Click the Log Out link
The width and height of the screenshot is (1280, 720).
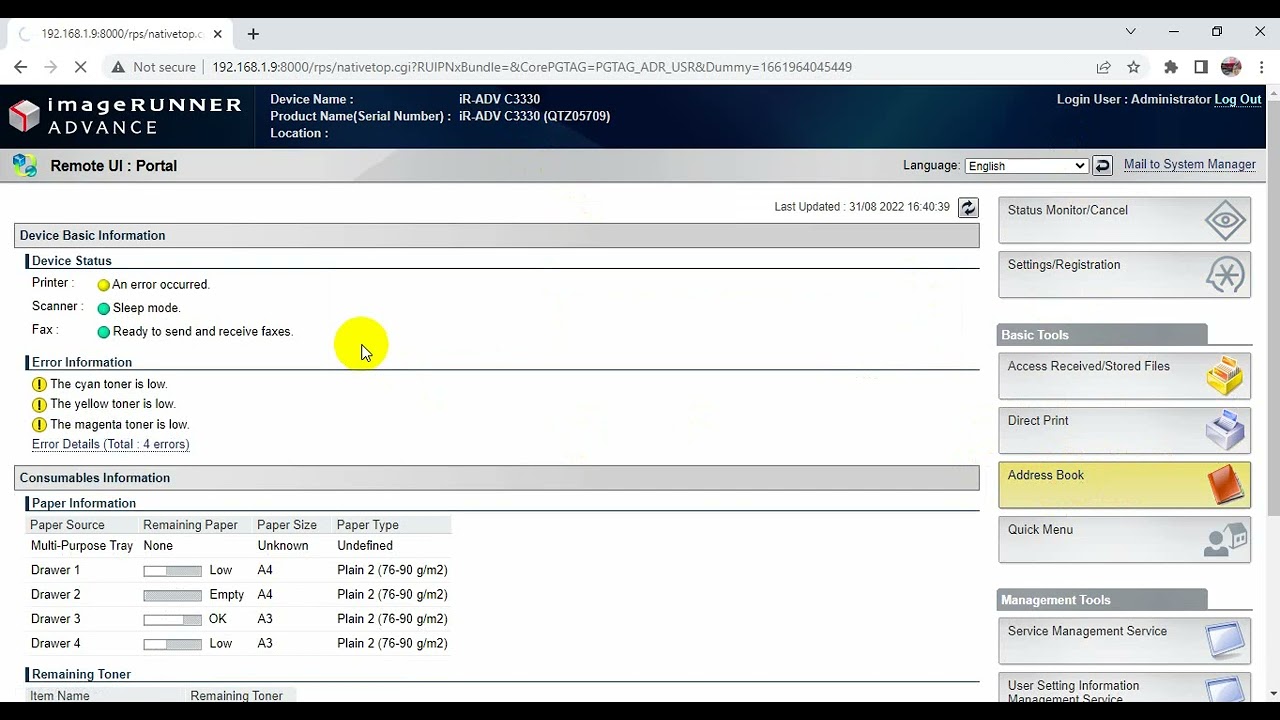point(1237,99)
